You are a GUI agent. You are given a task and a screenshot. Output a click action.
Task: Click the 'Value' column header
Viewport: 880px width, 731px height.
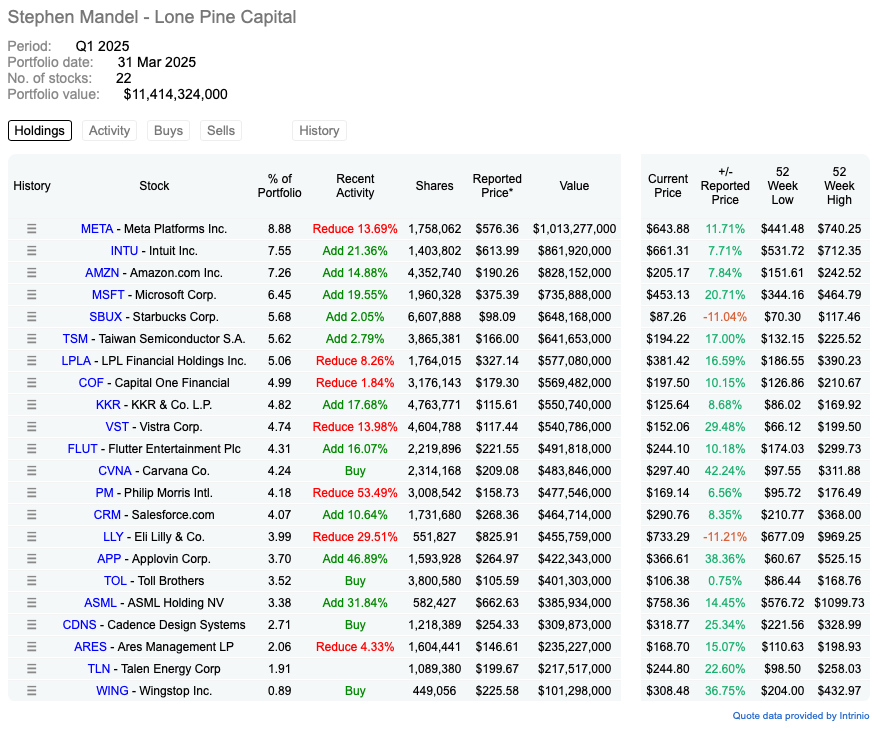click(x=574, y=186)
